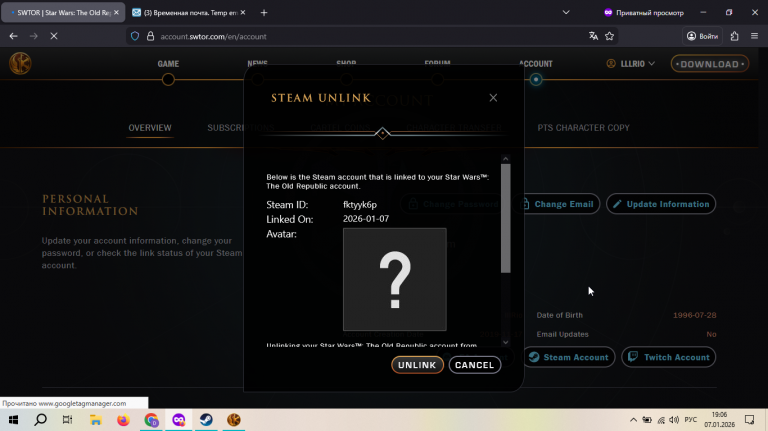Click the Войти sign-in button
Image resolution: width=768 pixels, height=431 pixels.
[x=702, y=36]
